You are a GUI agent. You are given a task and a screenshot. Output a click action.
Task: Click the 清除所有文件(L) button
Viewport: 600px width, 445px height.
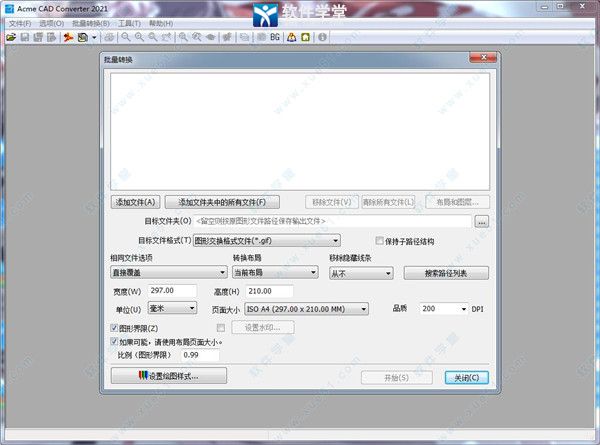(x=388, y=202)
